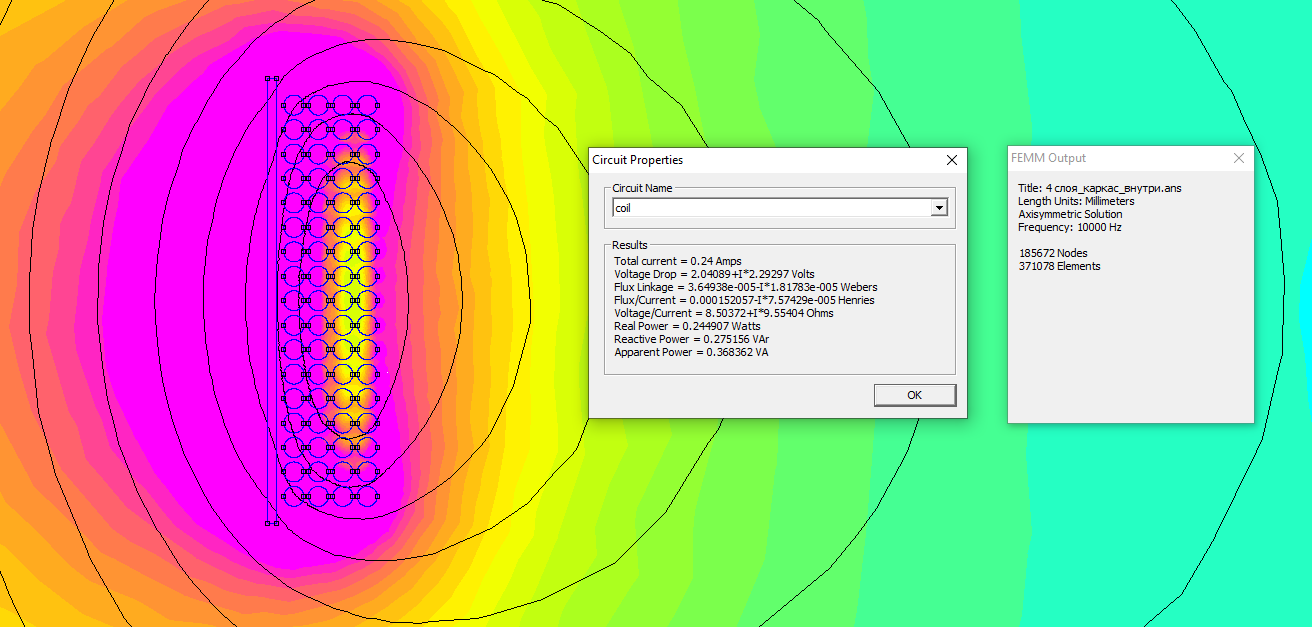Click 'Length Units: Millimeters' in FEMM Output
The height and width of the screenshot is (627, 1312).
1076,201
